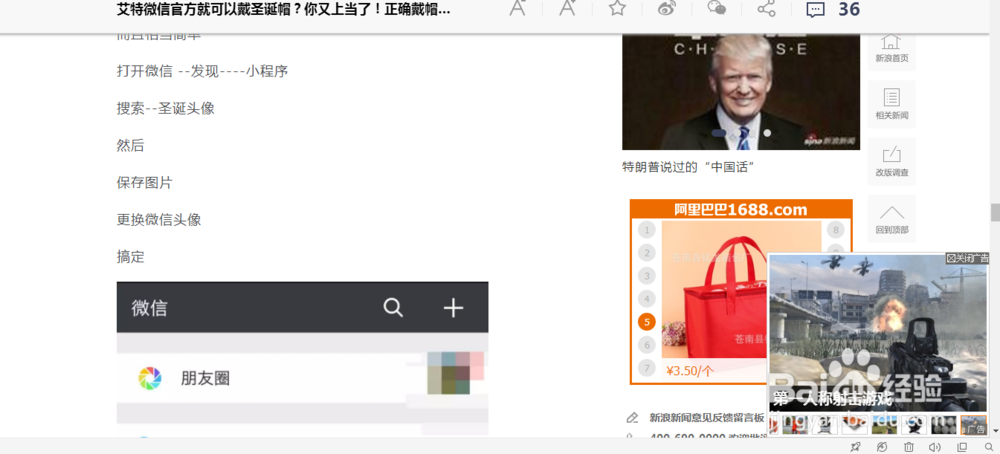Screen dimensions: 1000x454
Task: Select item 7 in Alibaba ad
Action: coord(647,368)
